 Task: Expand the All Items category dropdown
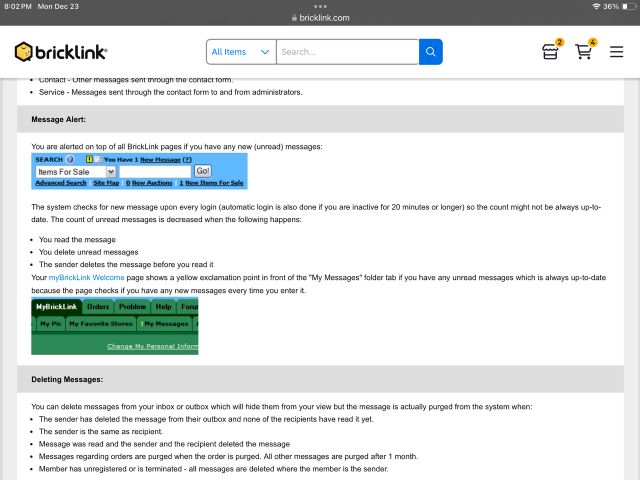241,52
